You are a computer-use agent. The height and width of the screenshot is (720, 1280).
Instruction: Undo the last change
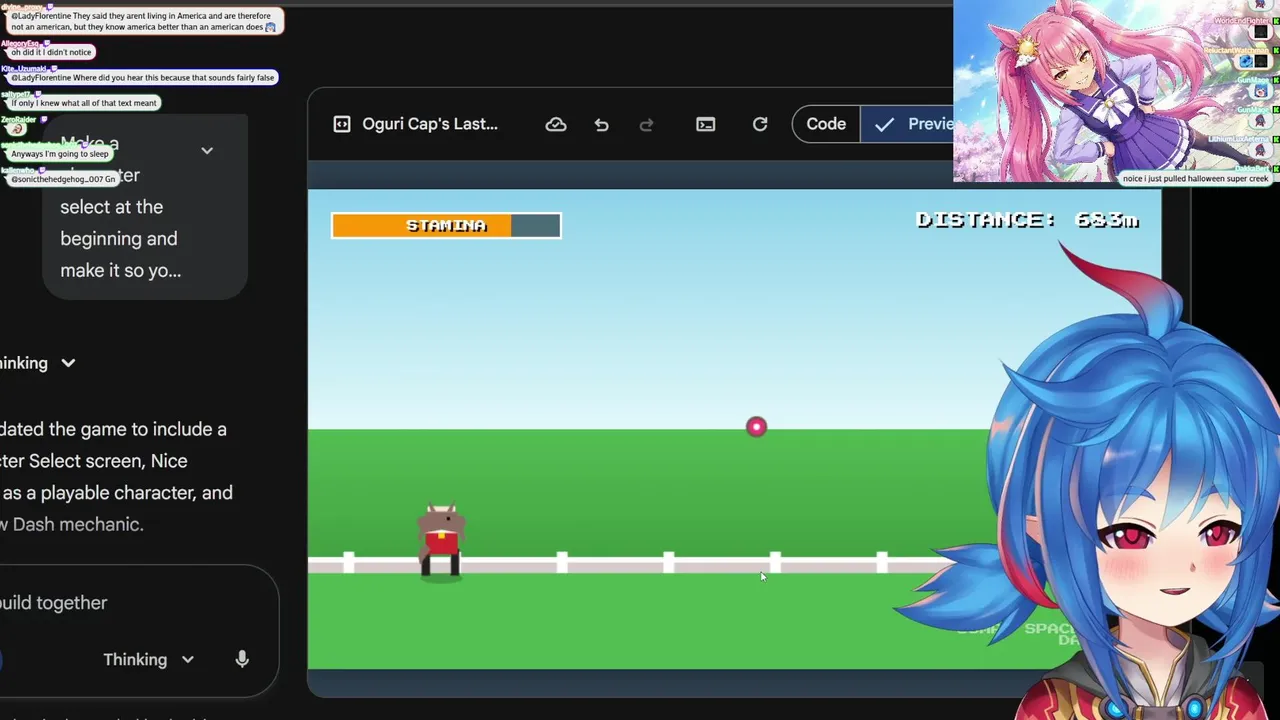click(x=601, y=124)
